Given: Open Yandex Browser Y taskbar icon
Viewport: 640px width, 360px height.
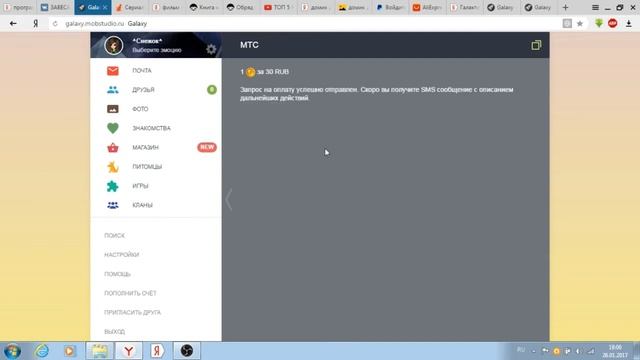Looking at the screenshot, I should pos(129,351).
